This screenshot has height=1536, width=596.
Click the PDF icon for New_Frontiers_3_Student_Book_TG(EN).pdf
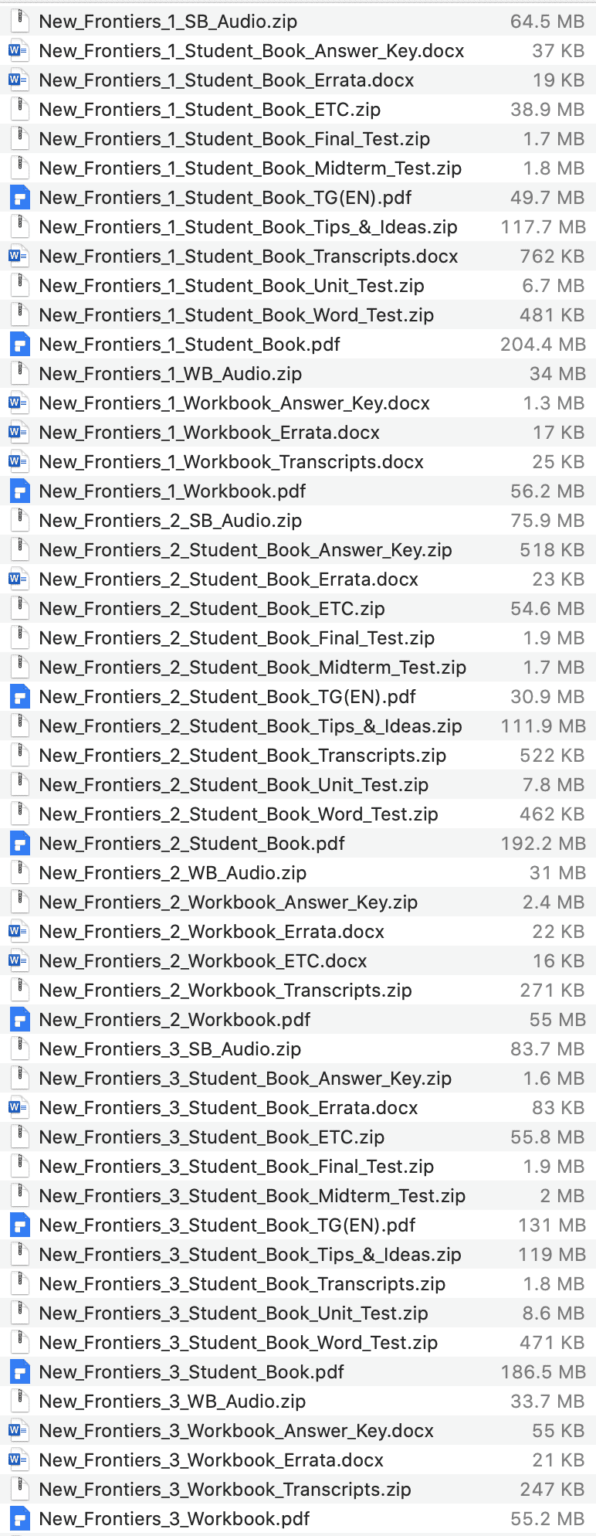click(22, 1224)
